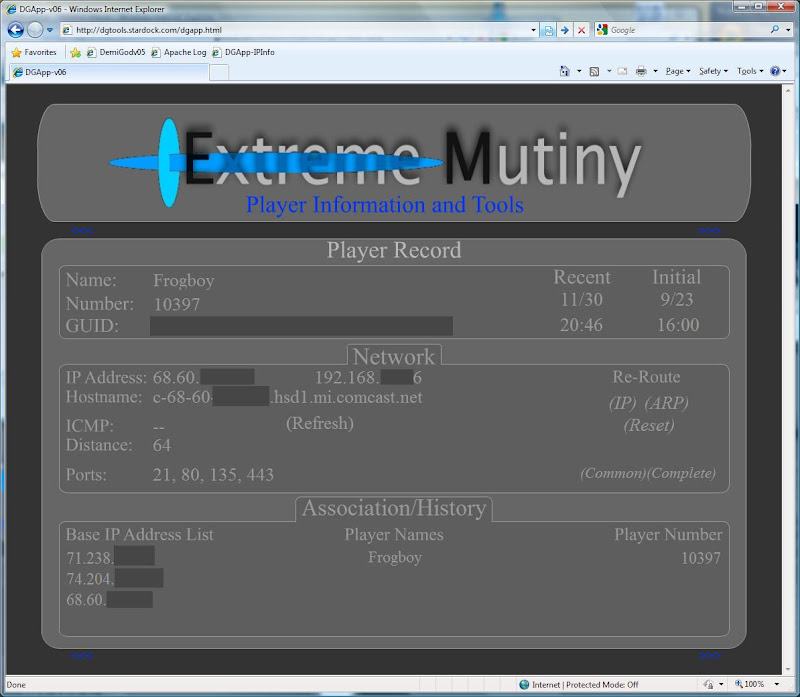The height and width of the screenshot is (697, 800).
Task: Click the browser Forward arrow button
Action: tap(35, 30)
